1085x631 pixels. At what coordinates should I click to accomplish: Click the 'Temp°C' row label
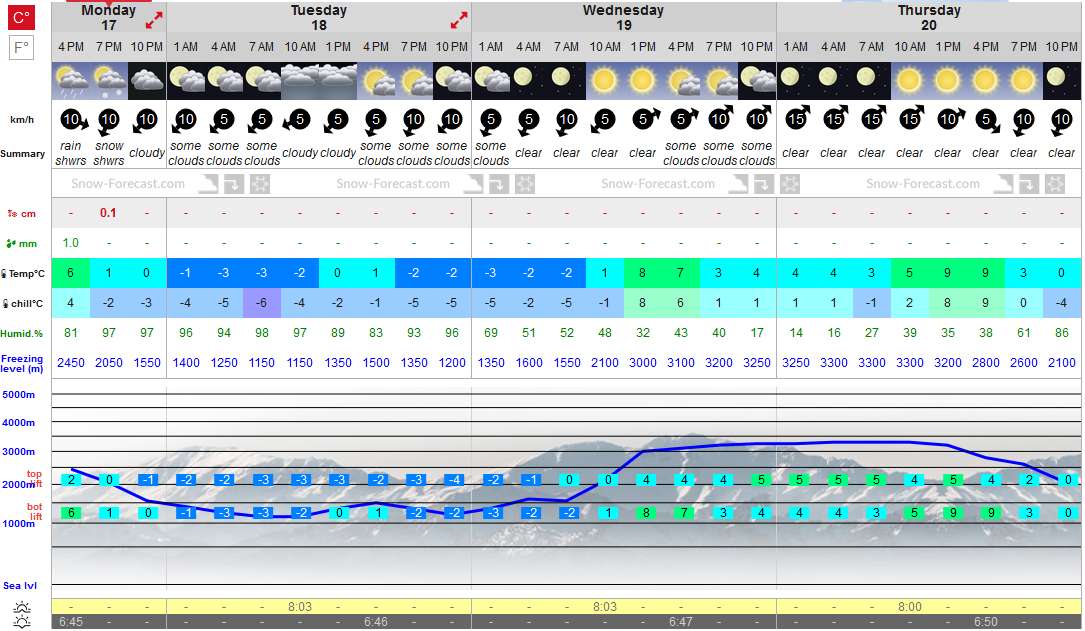point(23,274)
